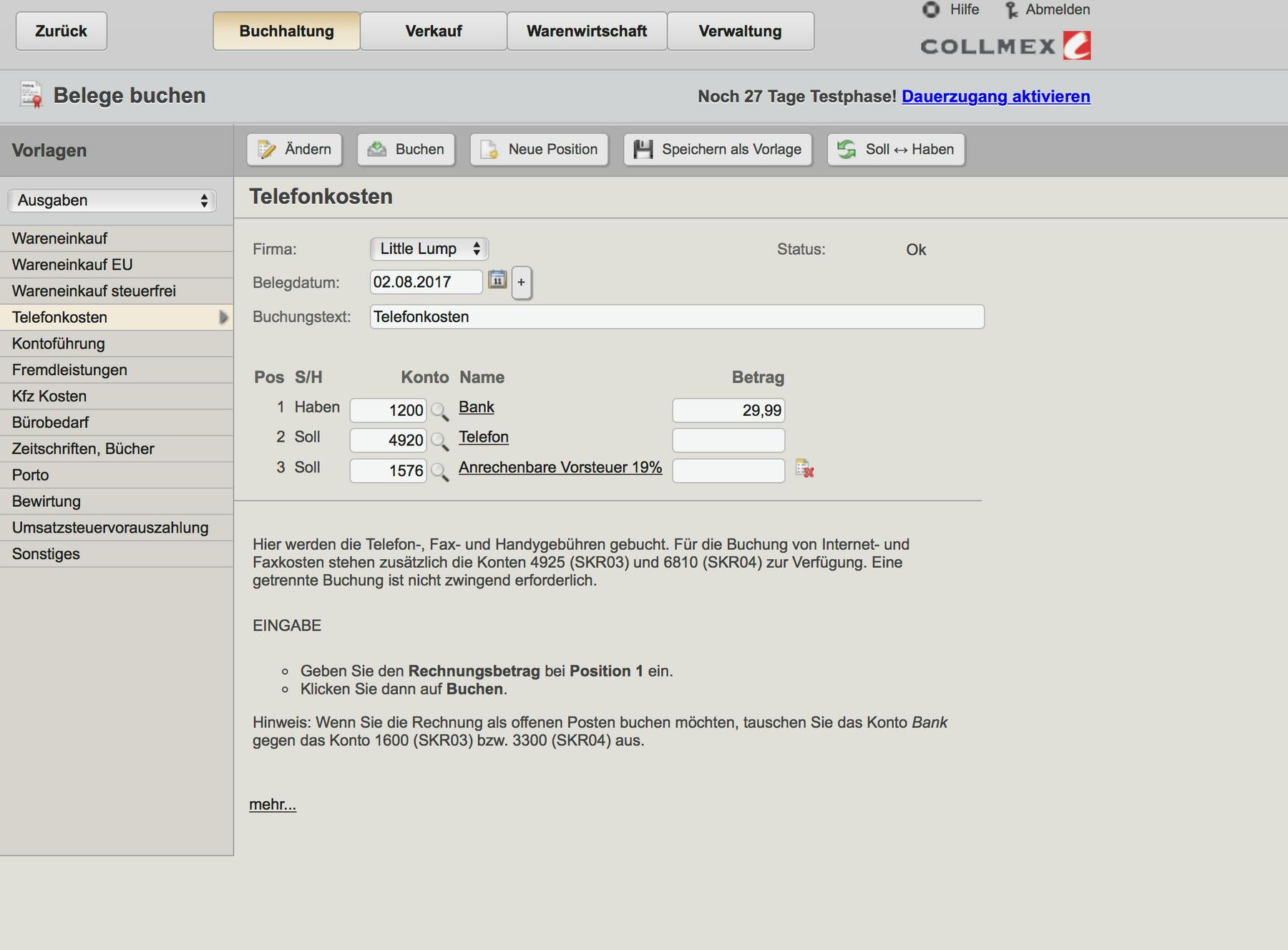Screen dimensions: 1288x950
Task: Click the magnifier next to Konto 1576
Action: pos(440,472)
